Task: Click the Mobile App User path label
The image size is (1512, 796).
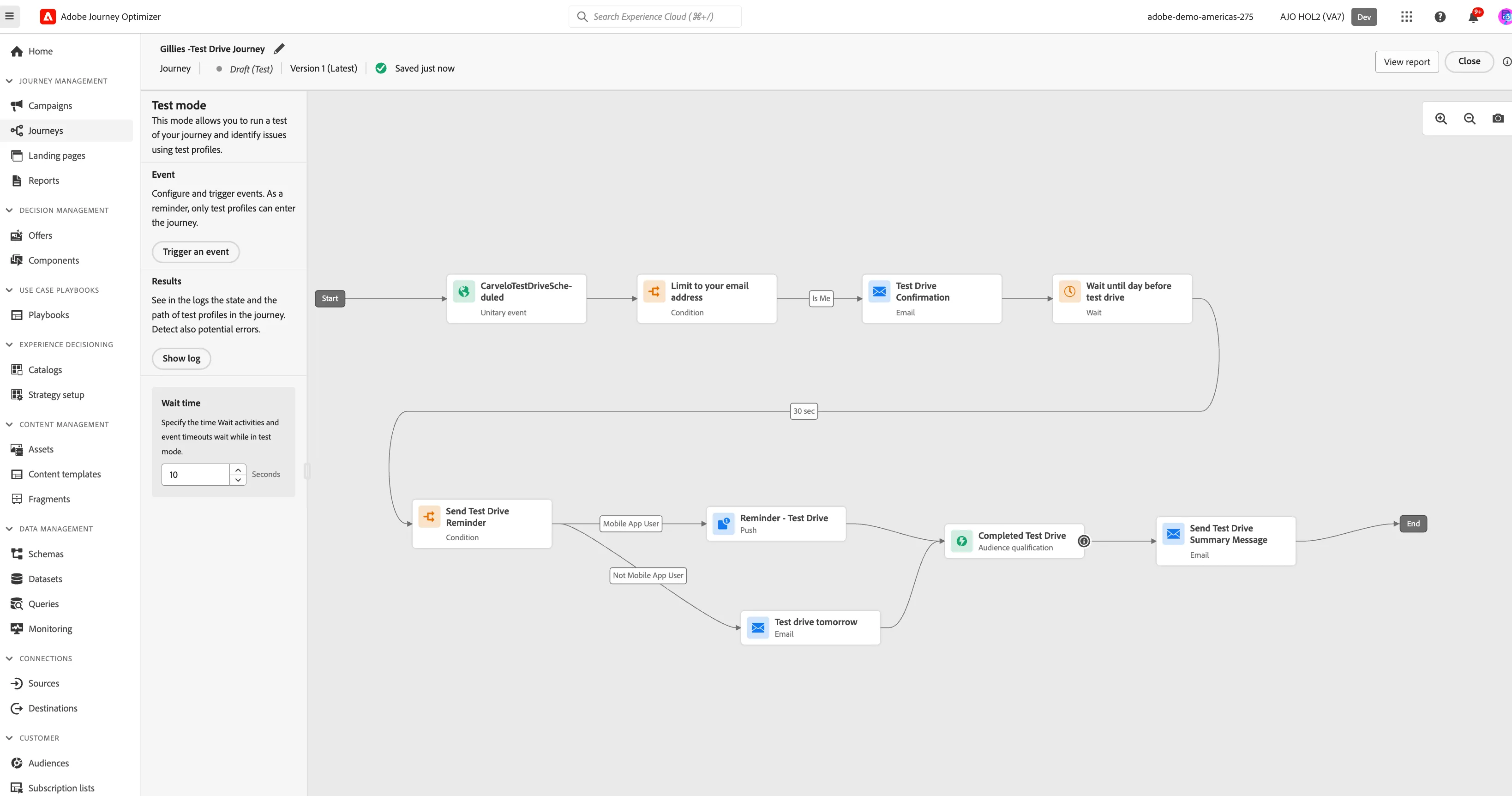Action: pos(630,524)
